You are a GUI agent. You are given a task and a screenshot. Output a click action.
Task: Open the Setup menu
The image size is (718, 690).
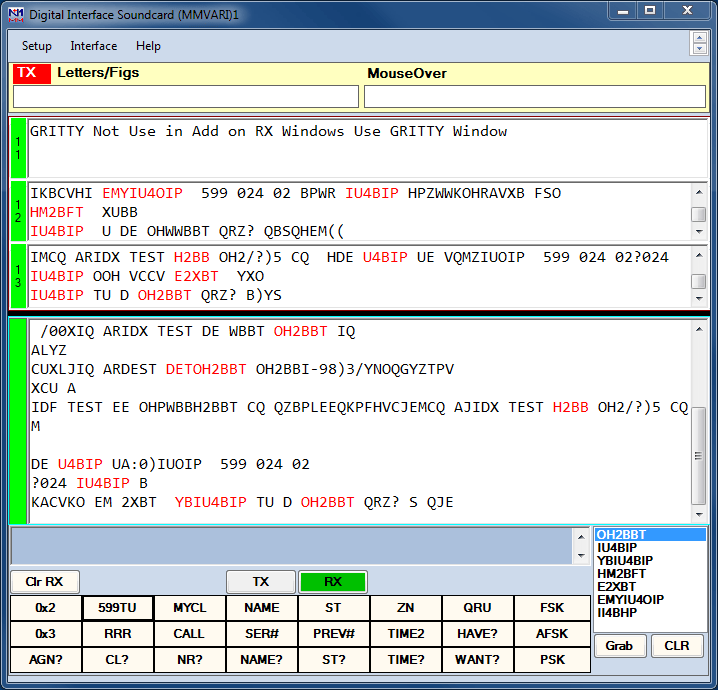click(x=37, y=46)
